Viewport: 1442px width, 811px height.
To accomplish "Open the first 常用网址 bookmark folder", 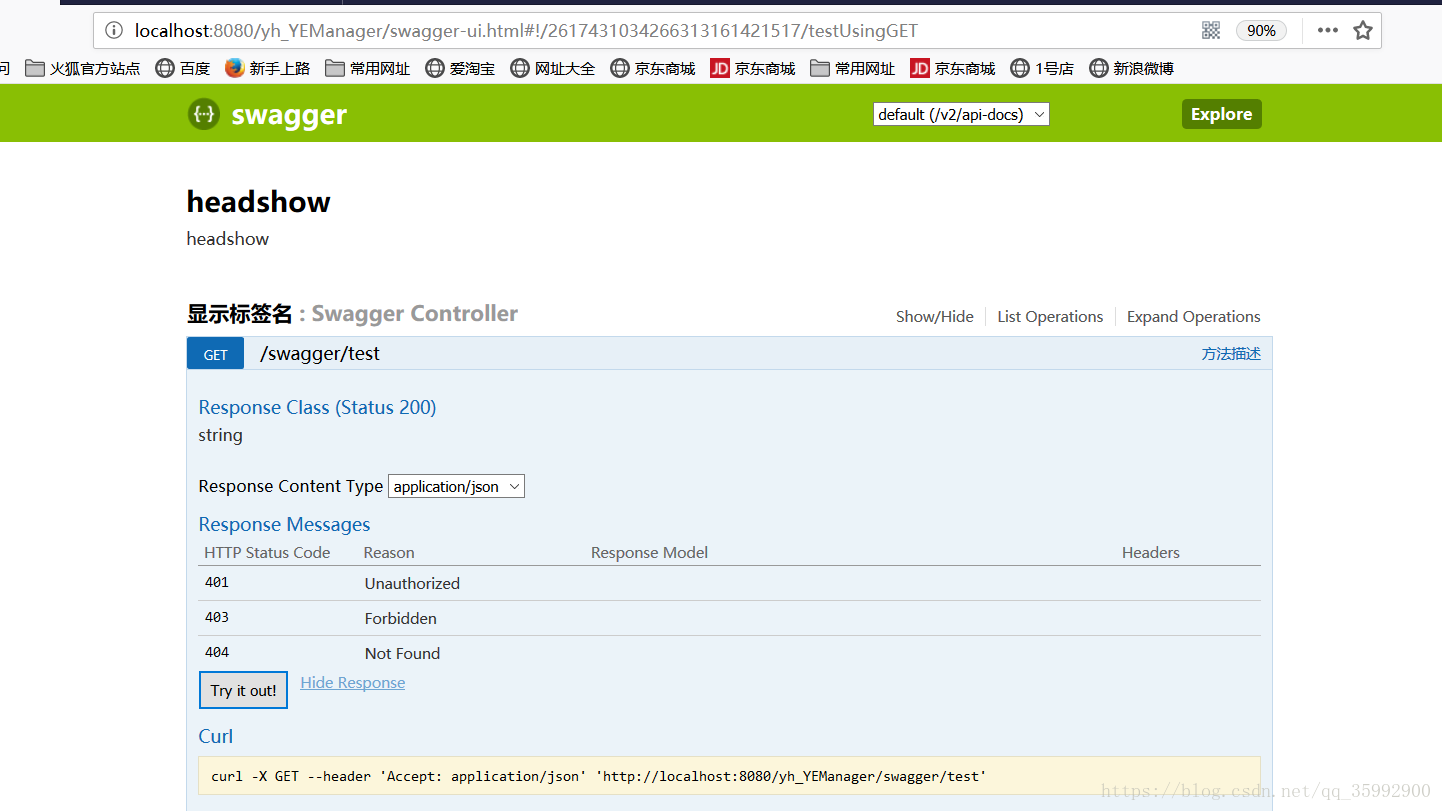I will [368, 68].
